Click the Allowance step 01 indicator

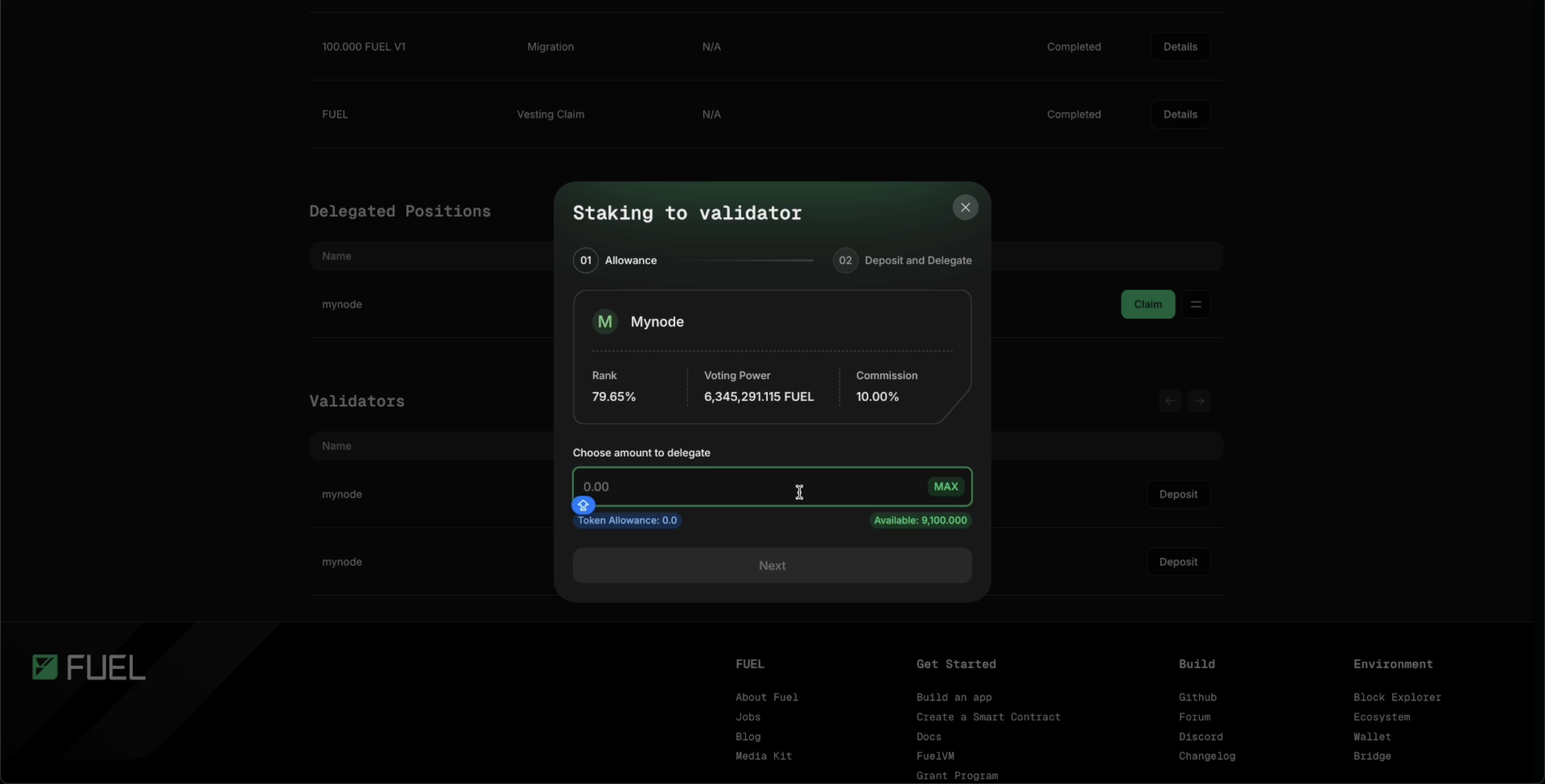[585, 260]
